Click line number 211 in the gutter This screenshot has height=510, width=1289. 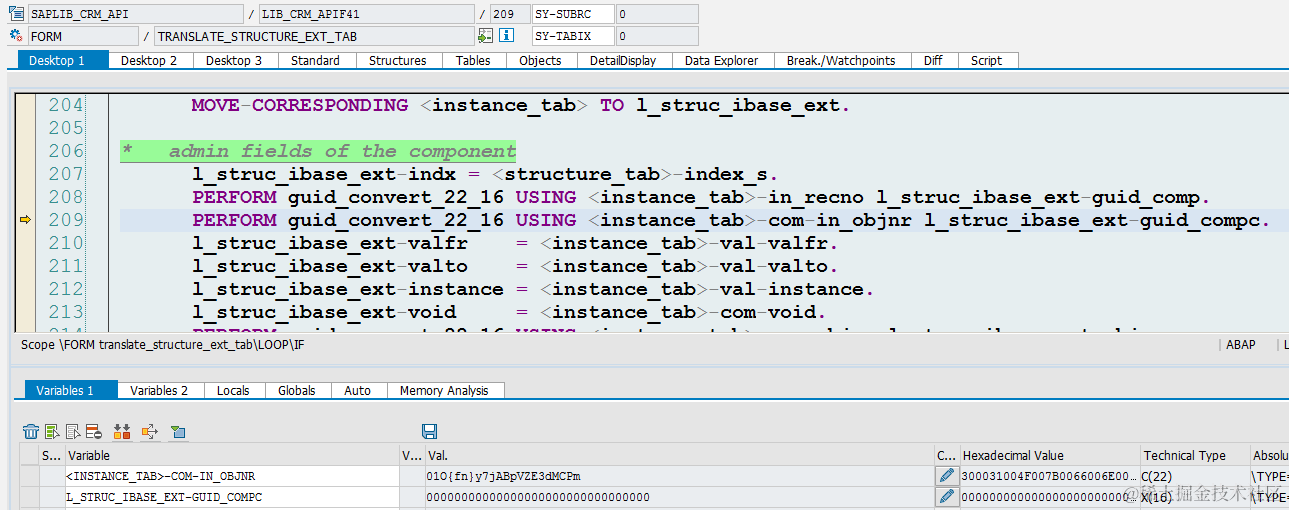66,266
